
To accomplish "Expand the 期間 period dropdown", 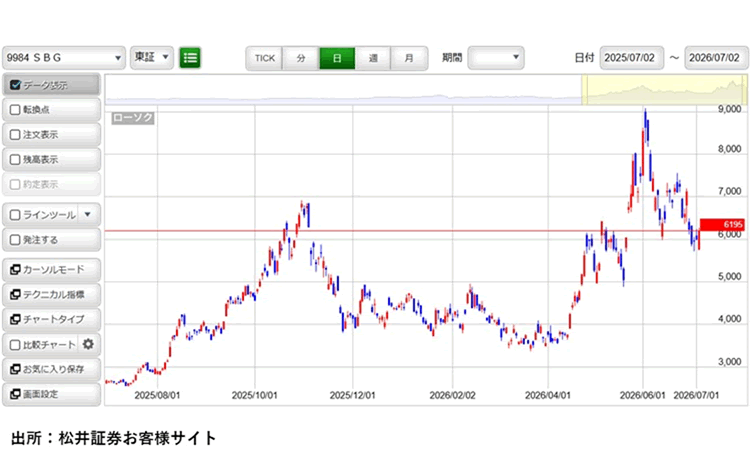I will point(496,58).
